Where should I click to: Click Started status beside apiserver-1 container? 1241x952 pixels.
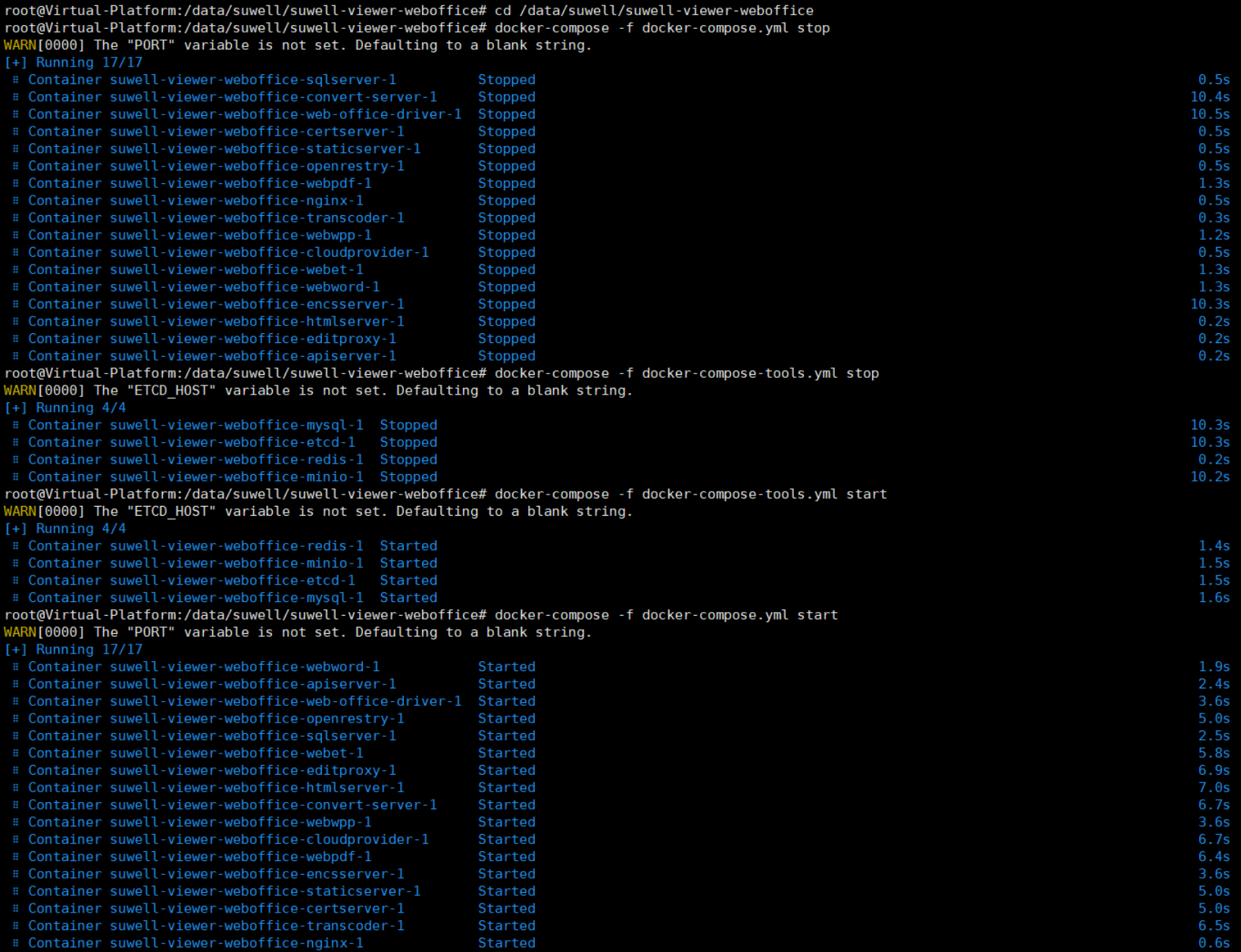506,684
